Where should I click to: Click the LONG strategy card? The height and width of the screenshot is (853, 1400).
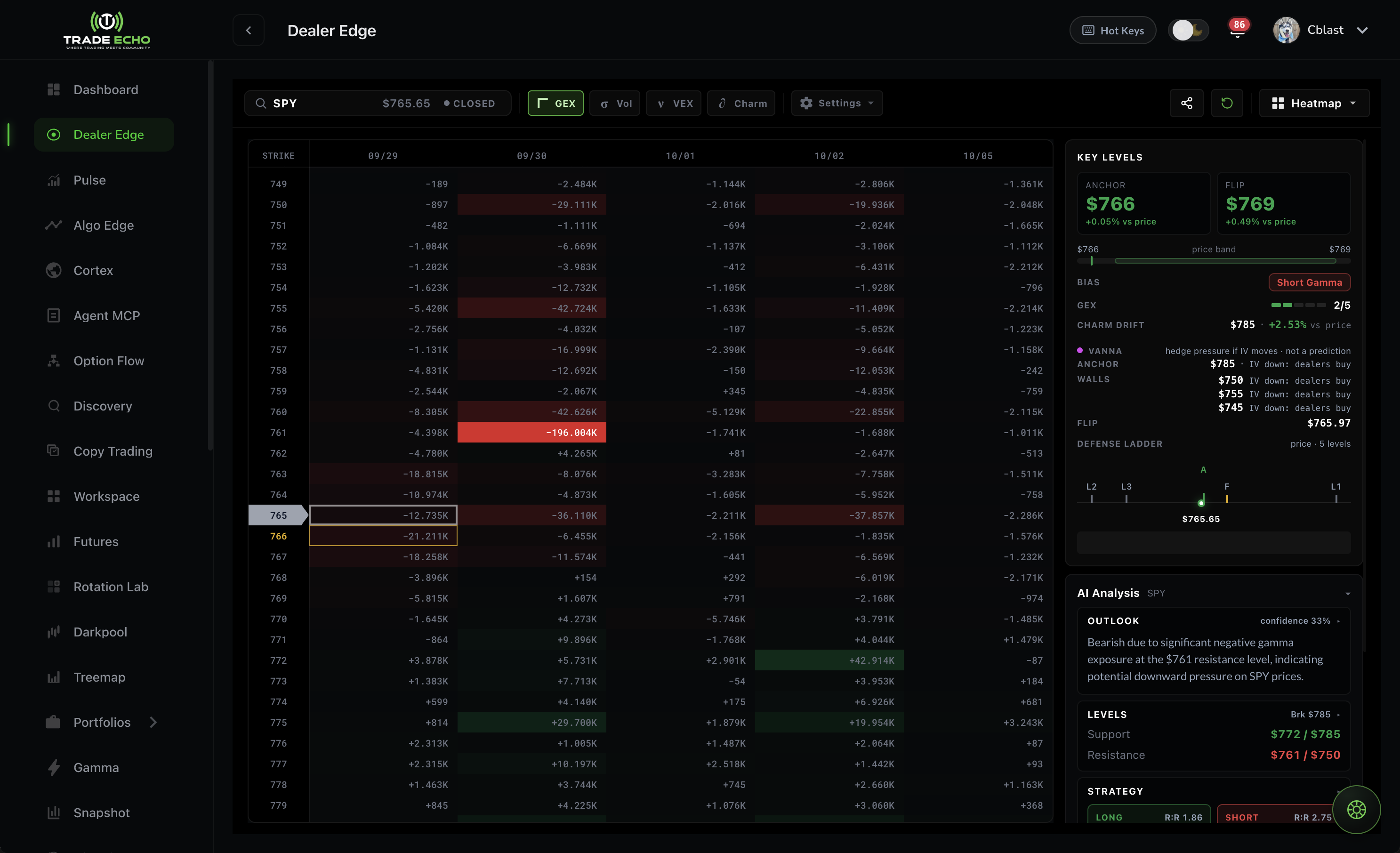coord(1149,814)
